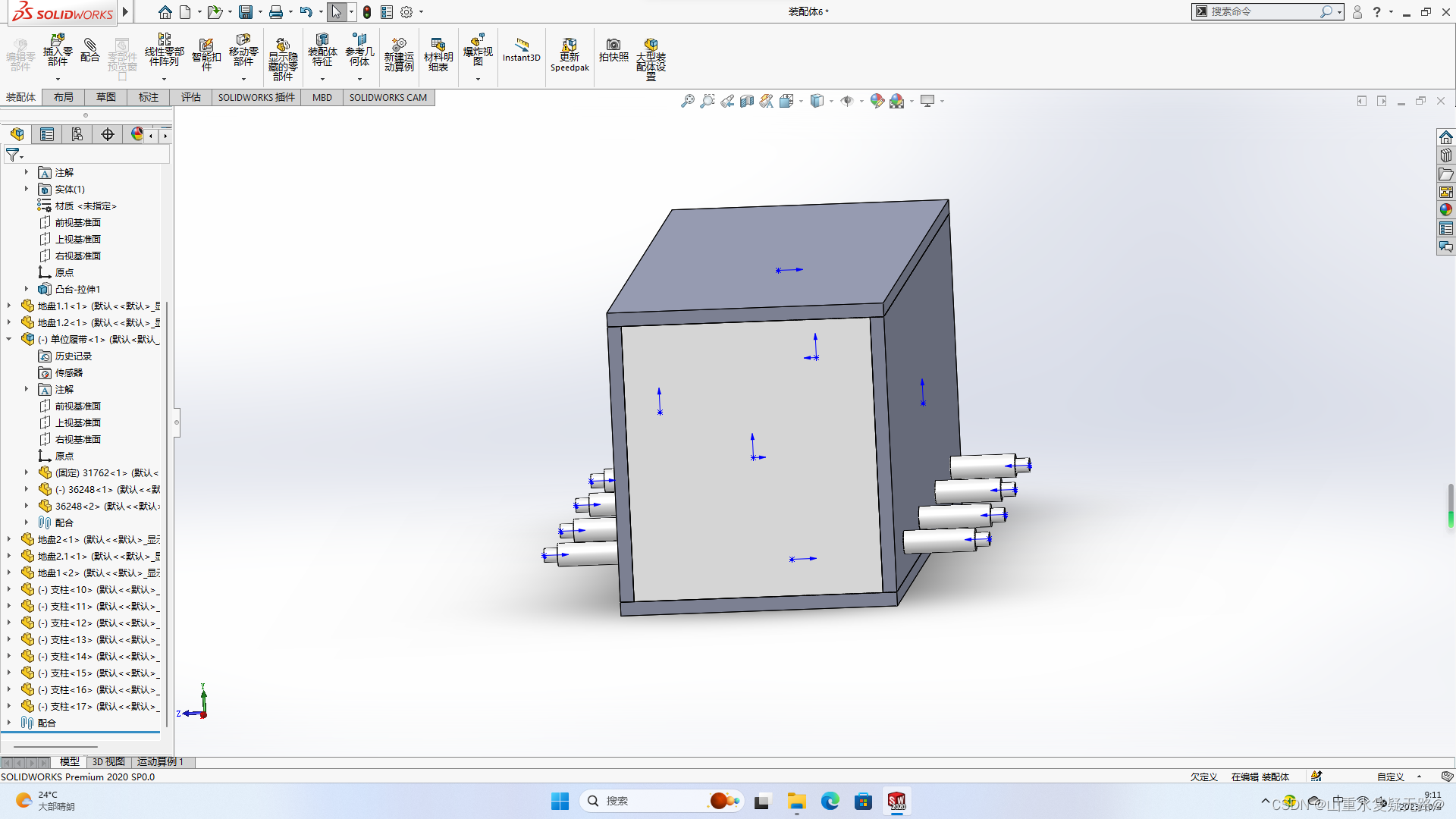Open 显示隐藏的零部件 (Show Hidden Components)
Screen dimensions: 1456x819
[x=282, y=52]
